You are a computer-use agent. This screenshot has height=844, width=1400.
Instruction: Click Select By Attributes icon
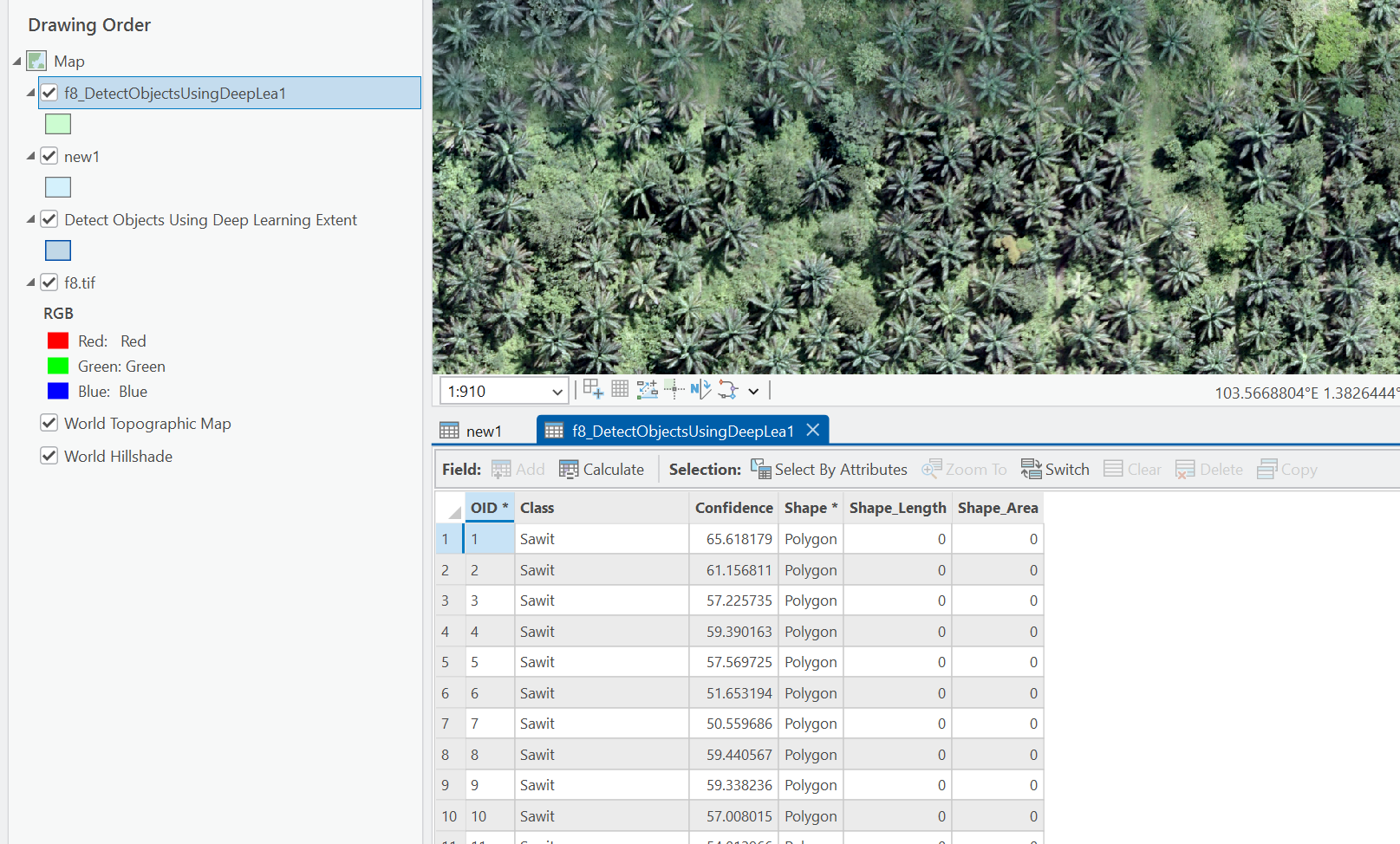coord(760,470)
